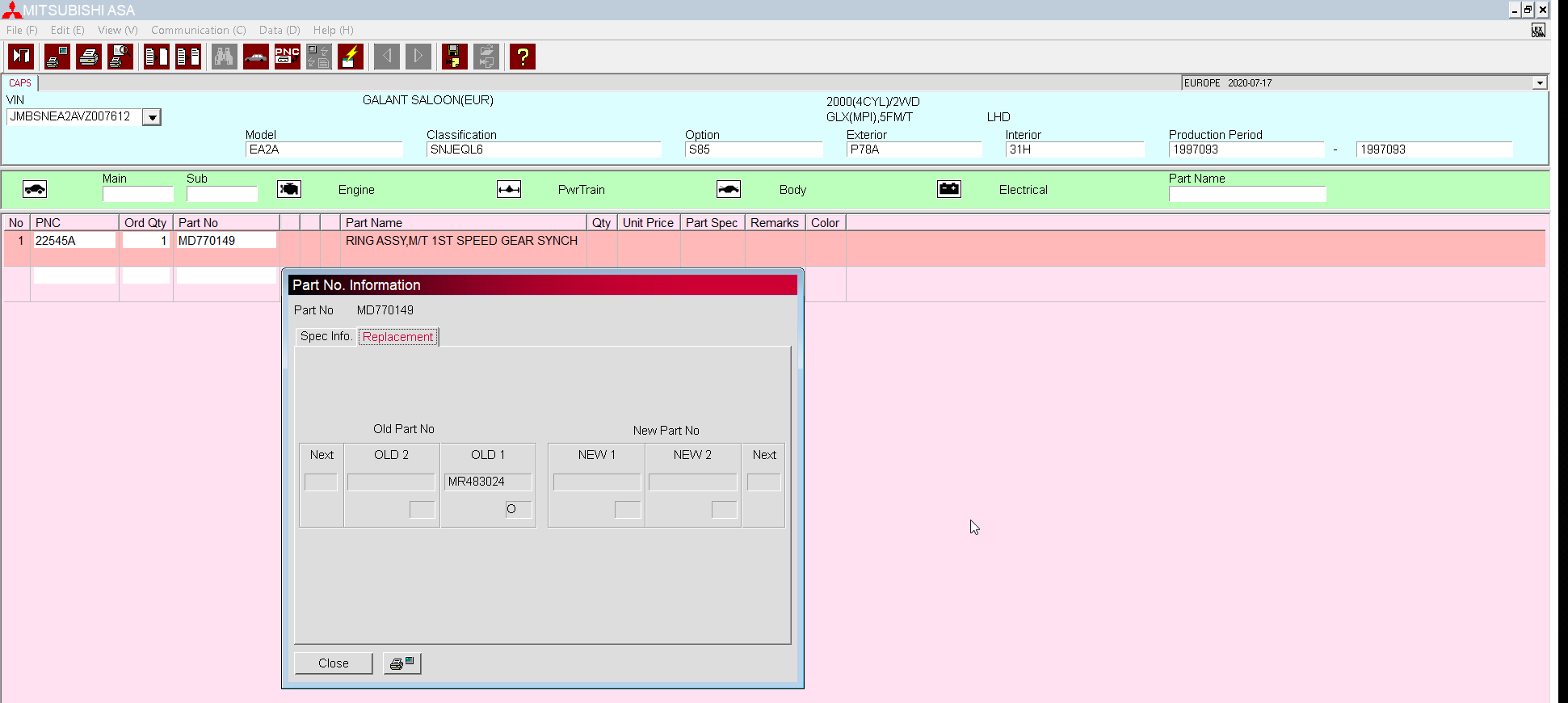Click the PNC search toolbar icon
The width and height of the screenshot is (1568, 703).
[x=288, y=57]
